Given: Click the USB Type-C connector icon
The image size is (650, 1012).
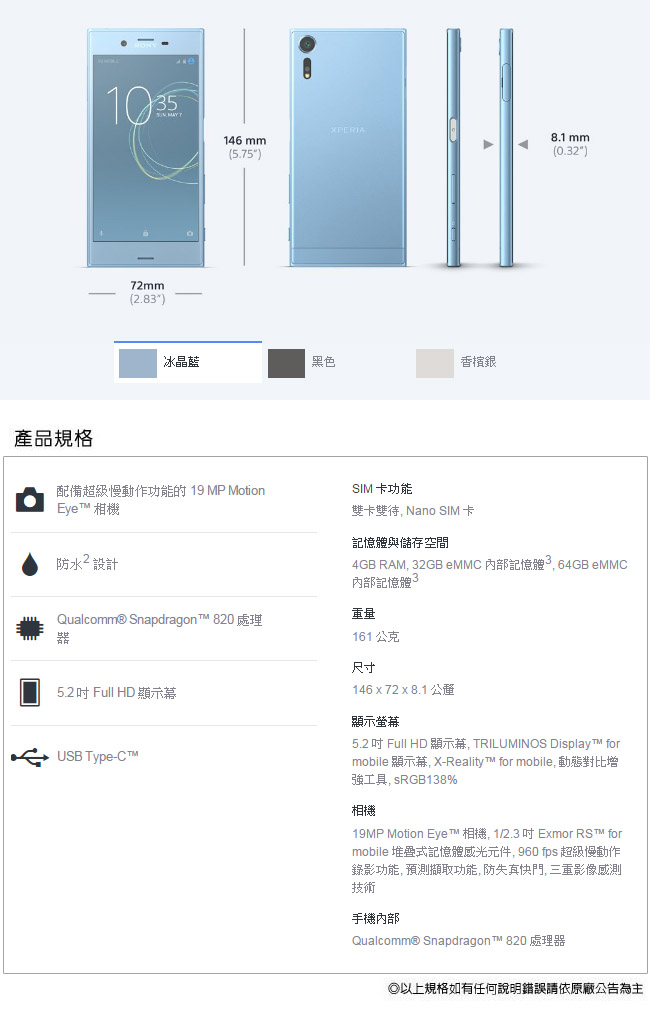Looking at the screenshot, I should click(30, 756).
